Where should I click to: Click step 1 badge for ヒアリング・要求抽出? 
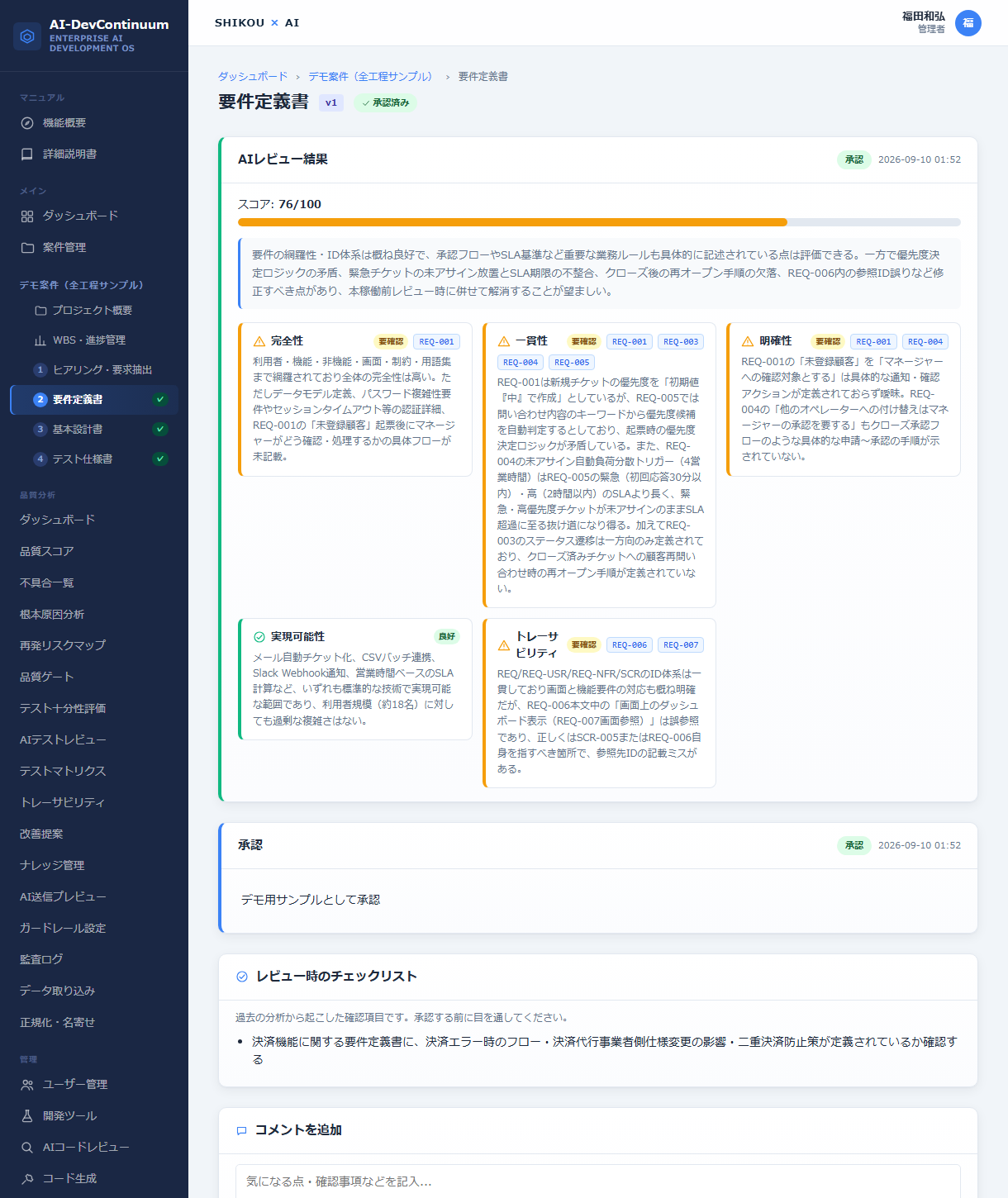pyautogui.click(x=40, y=370)
